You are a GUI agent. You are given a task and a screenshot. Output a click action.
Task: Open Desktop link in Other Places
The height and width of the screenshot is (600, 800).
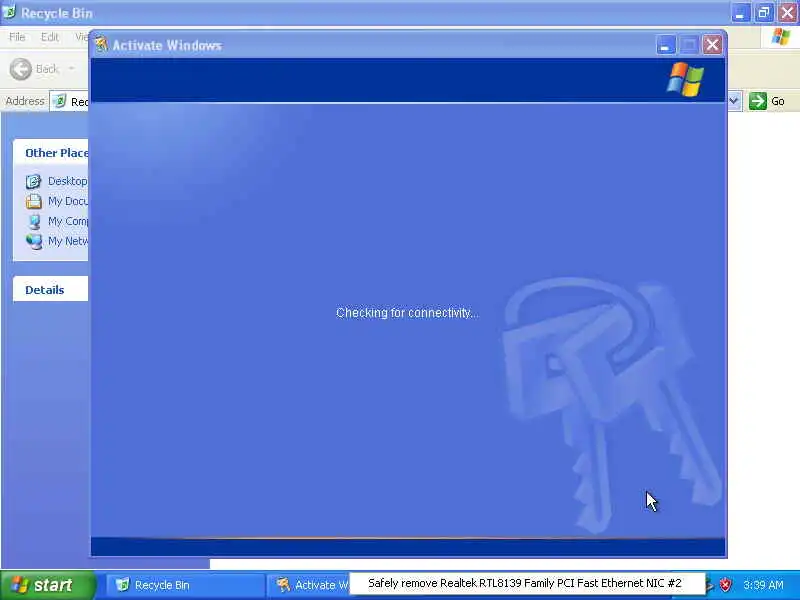pos(67,181)
